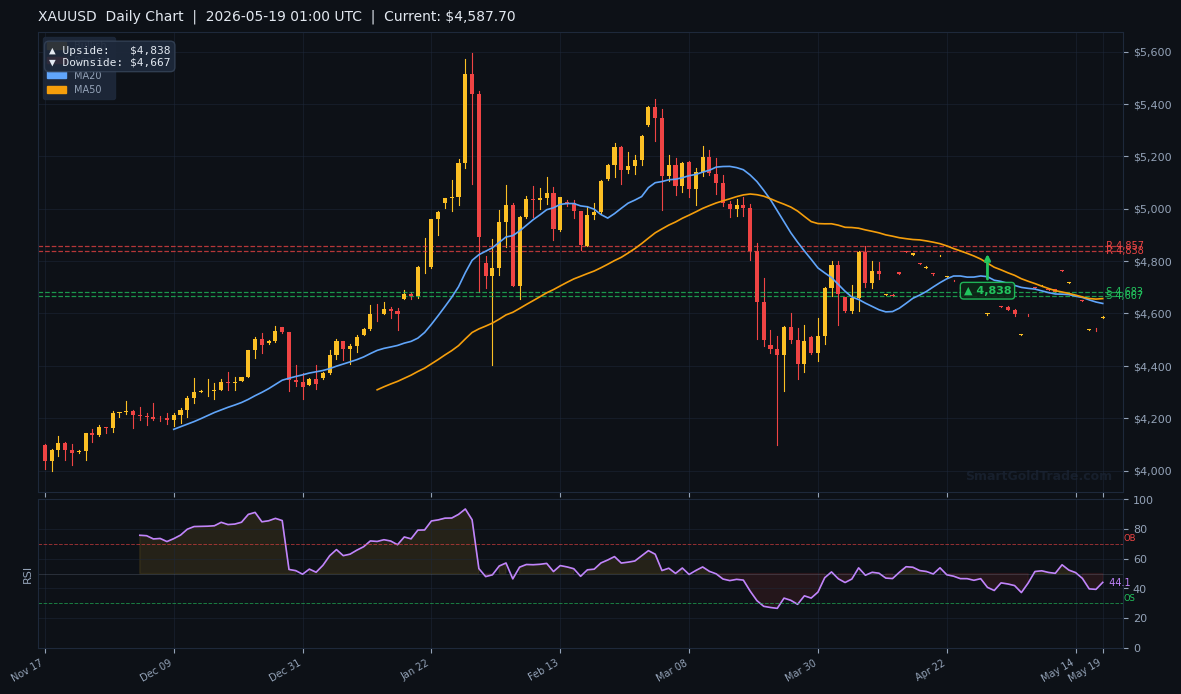The image size is (1181, 694).
Task: Click the $4,400 price axis label
Action: tap(1152, 367)
